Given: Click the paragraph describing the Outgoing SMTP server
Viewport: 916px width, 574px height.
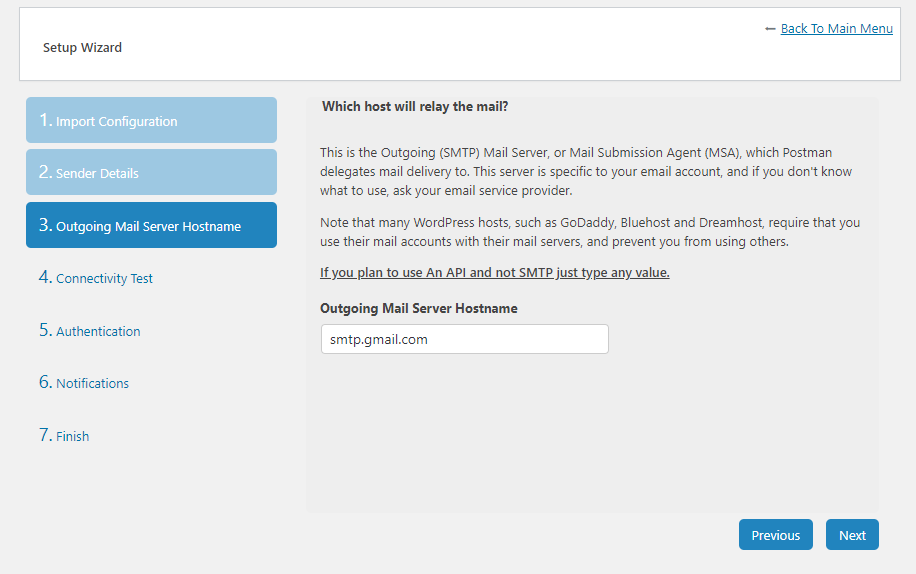Looking at the screenshot, I should tap(585, 171).
